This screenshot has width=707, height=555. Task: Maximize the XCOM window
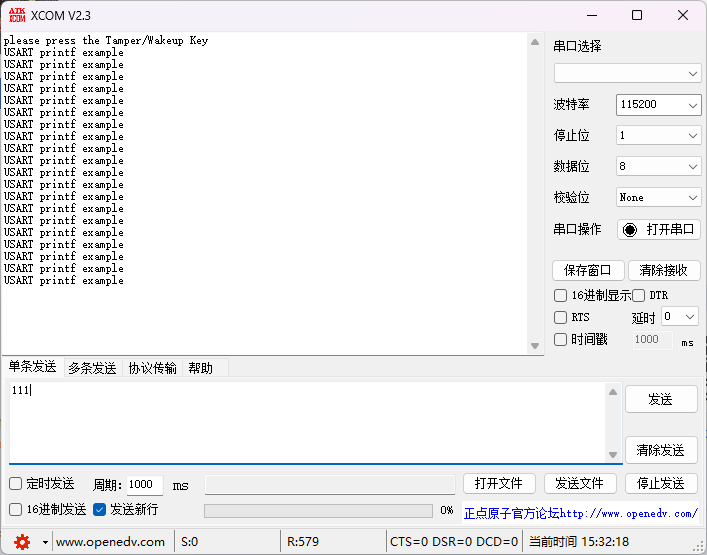[637, 15]
